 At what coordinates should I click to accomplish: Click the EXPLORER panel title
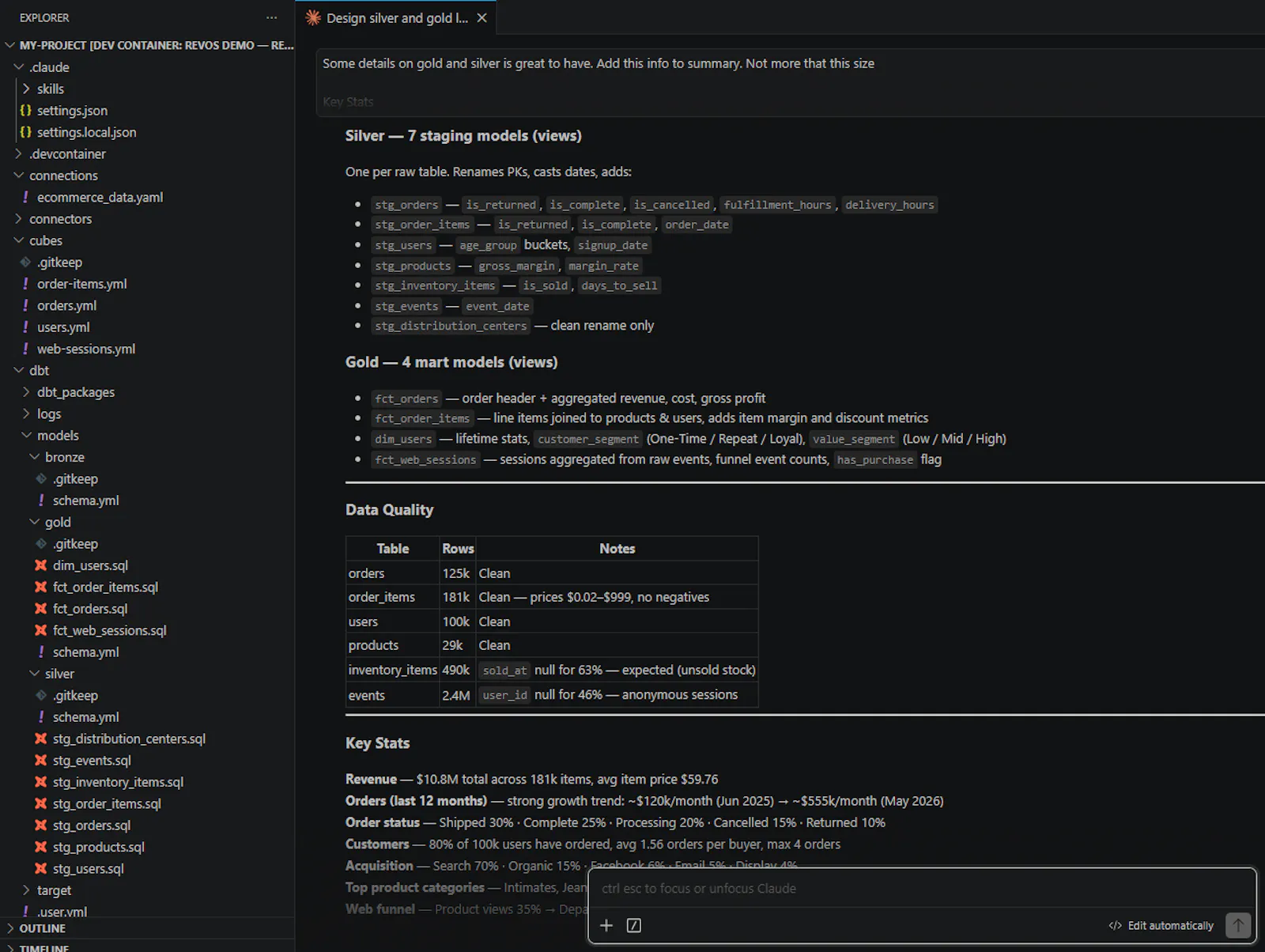coord(44,17)
